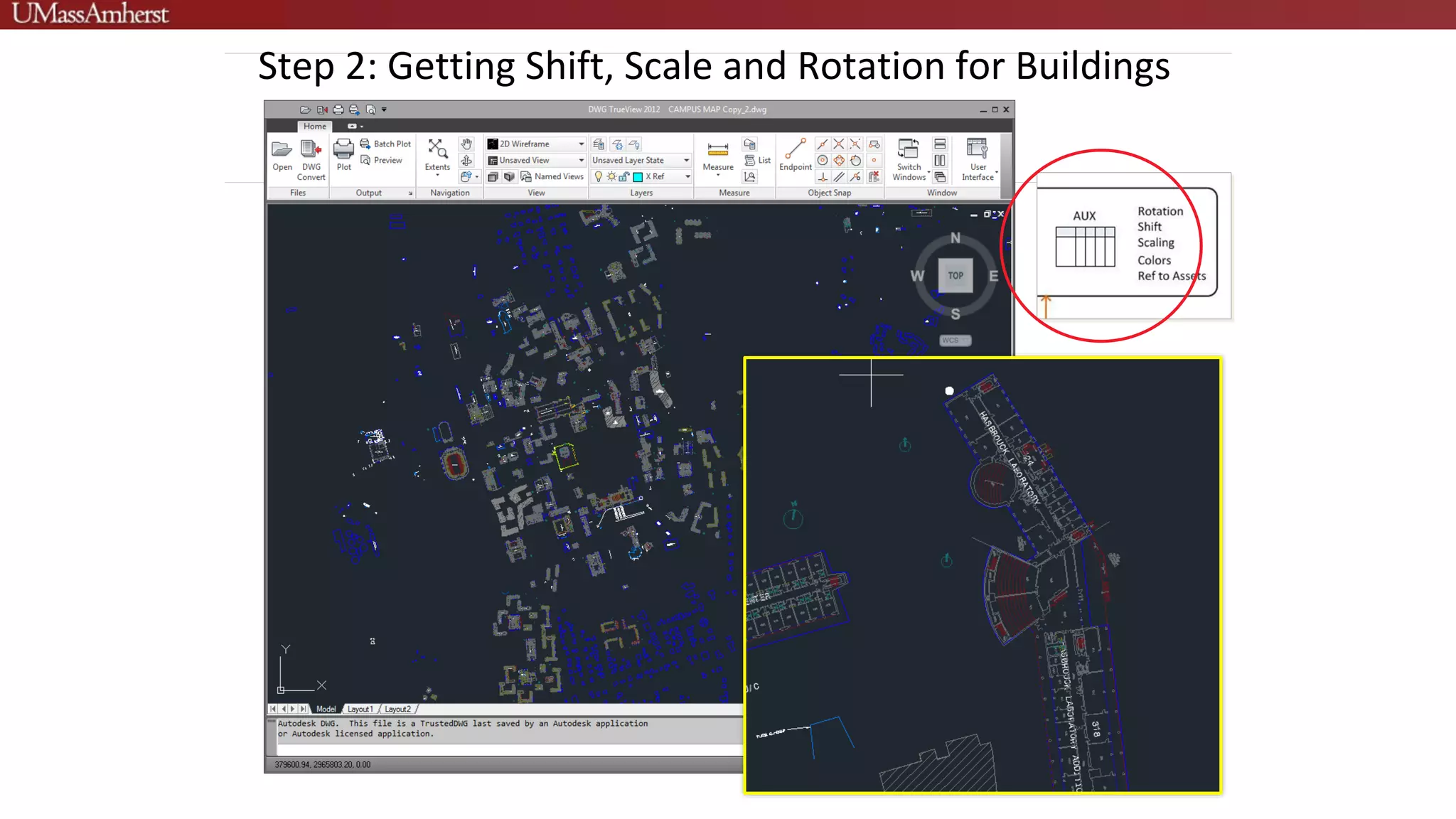Viewport: 1456px width, 819px height.
Task: Toggle layer on/off lightbulb for X Ref
Action: click(x=599, y=176)
